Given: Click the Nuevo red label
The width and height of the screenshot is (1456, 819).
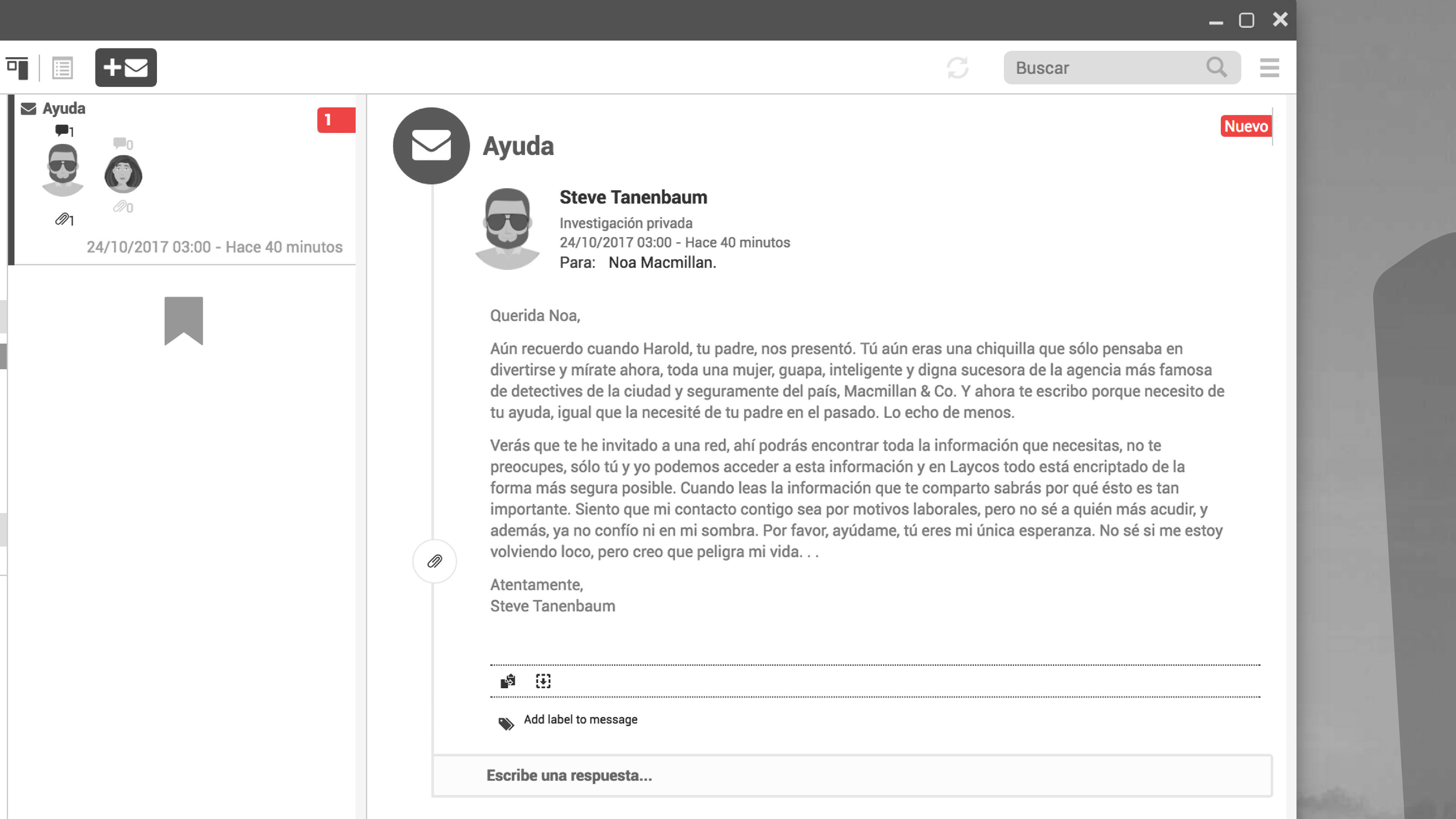Looking at the screenshot, I should point(1246,126).
